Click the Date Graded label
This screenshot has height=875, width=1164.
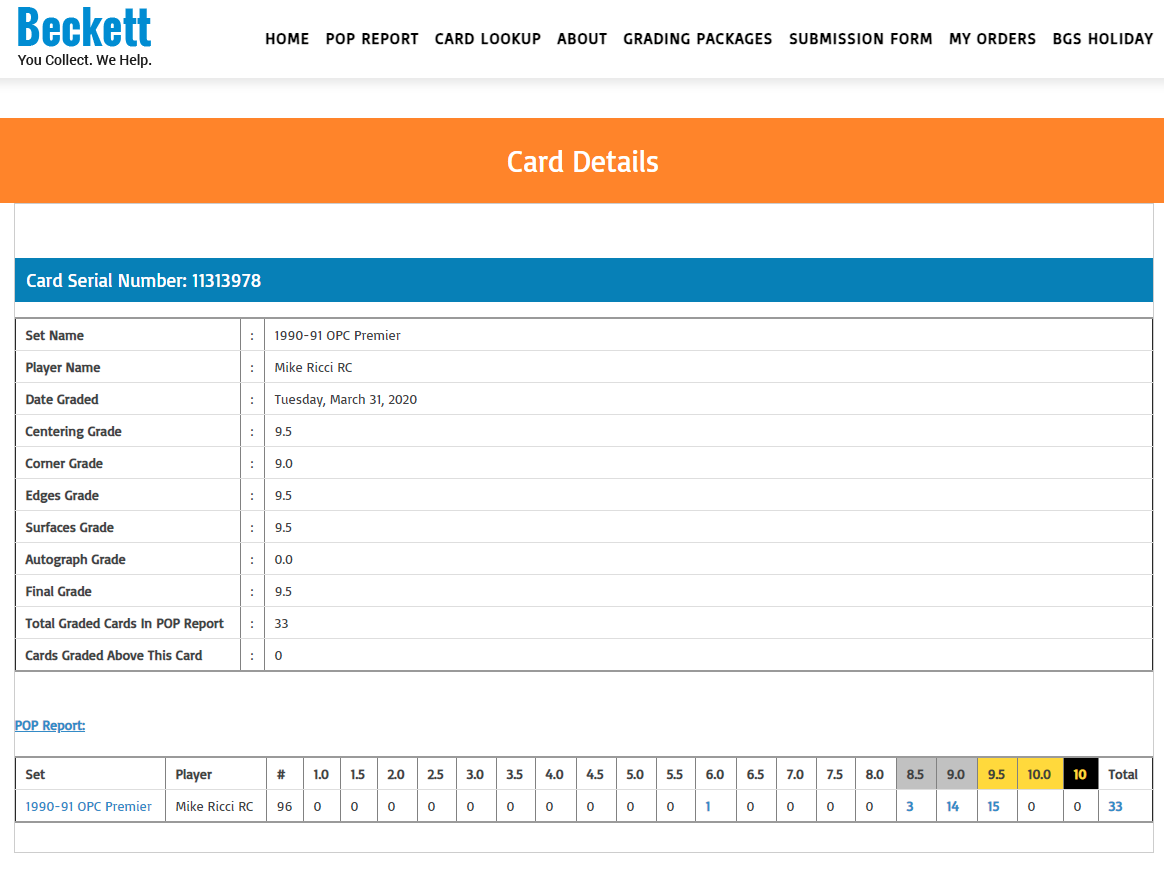point(62,399)
